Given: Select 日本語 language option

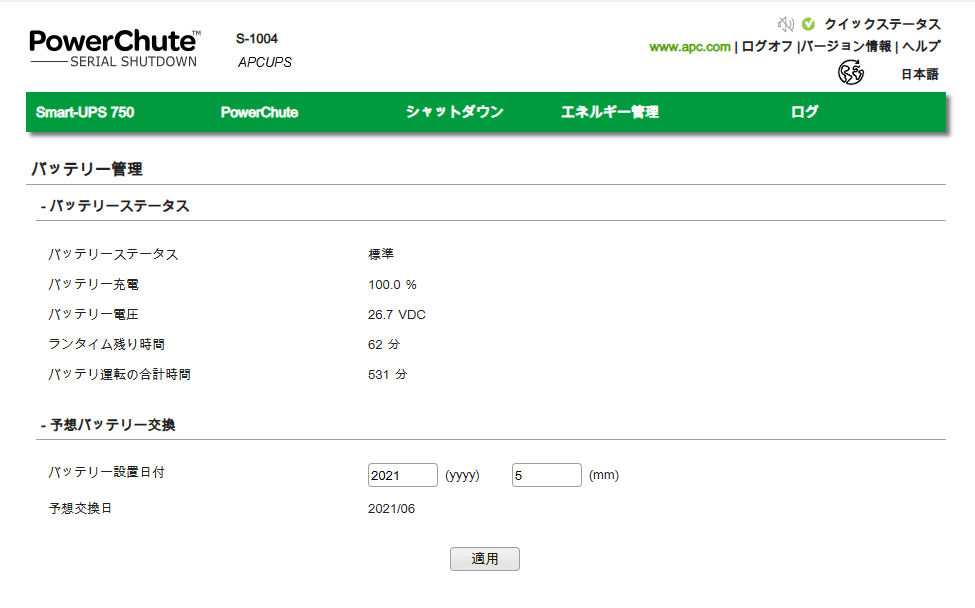Looking at the screenshot, I should (x=920, y=74).
